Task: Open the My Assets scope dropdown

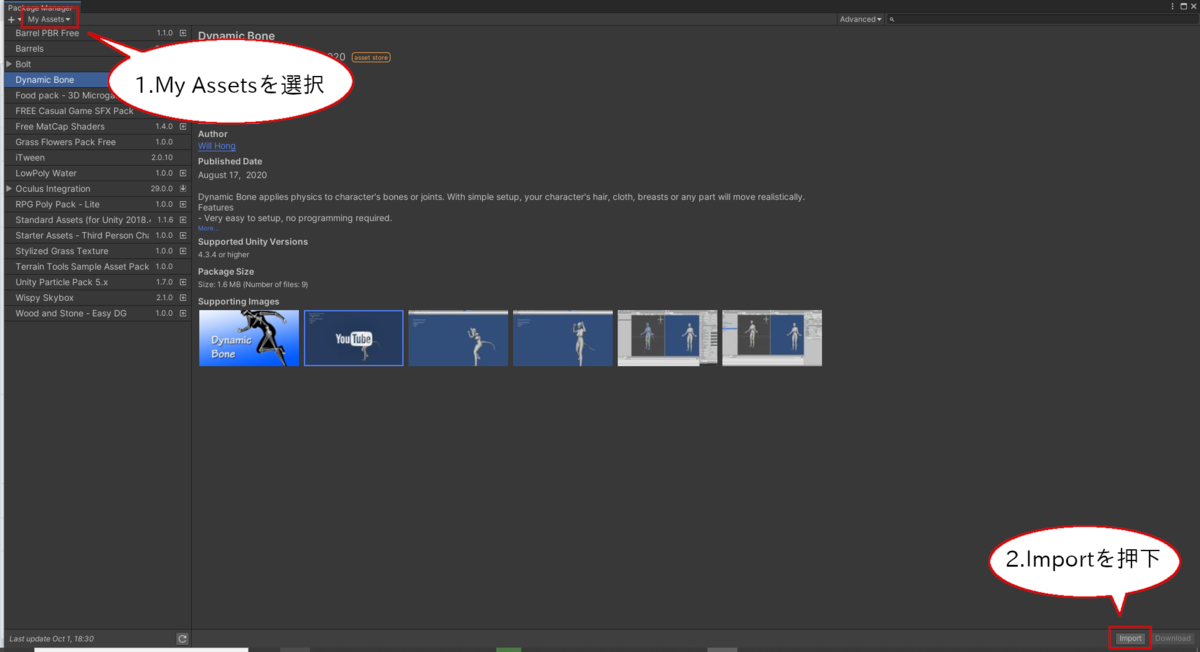Action: [48, 20]
